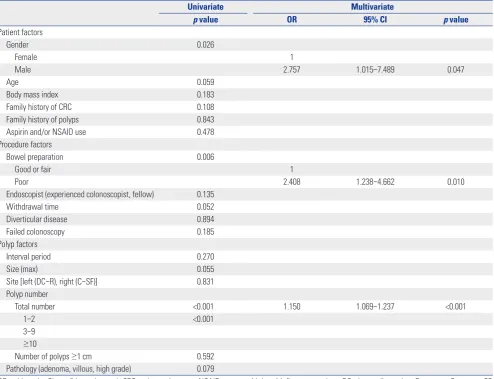The height and width of the screenshot is (379, 494).
Task: Click the Polyp factors section heading
Action: click(x=18, y=244)
